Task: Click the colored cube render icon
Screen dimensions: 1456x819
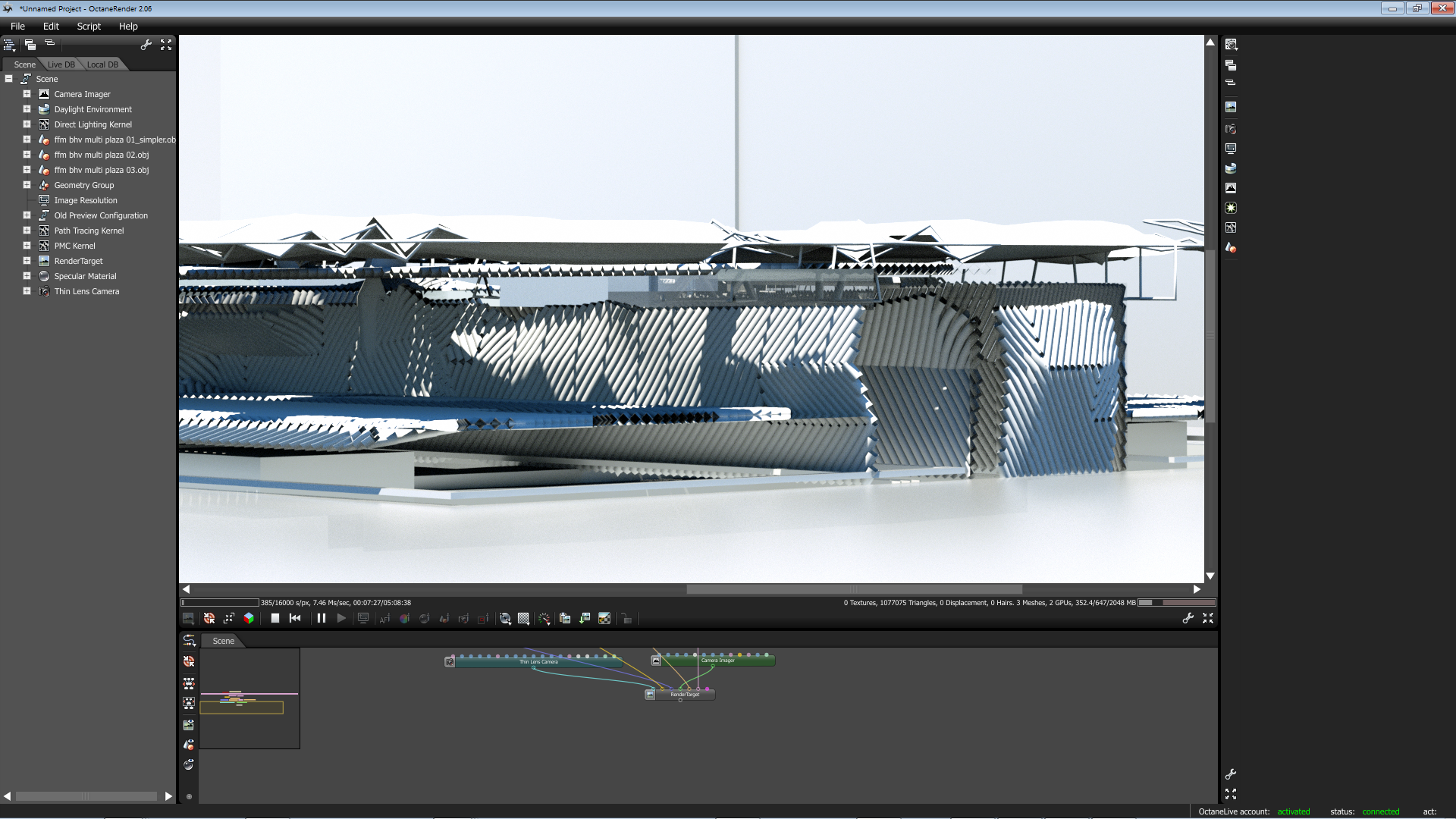Action: tap(249, 619)
